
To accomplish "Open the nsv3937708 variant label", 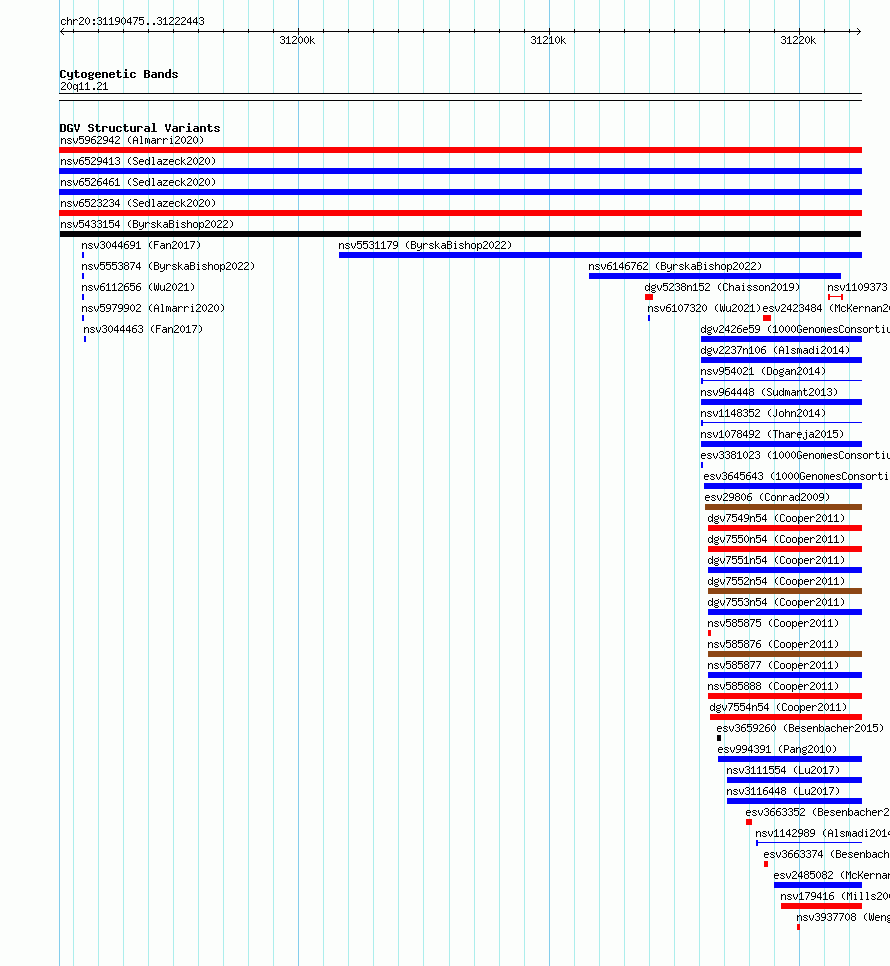I will coord(843,915).
